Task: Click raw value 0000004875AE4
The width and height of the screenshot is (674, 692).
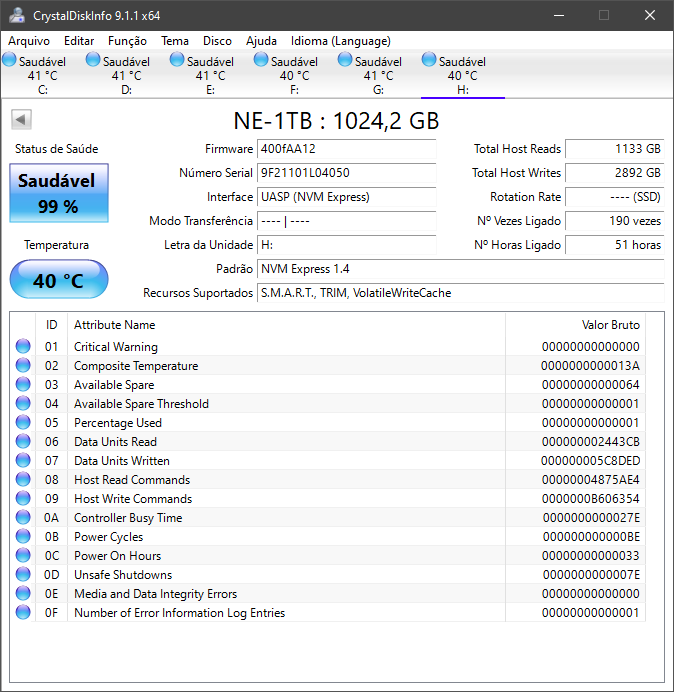Action: pos(591,480)
